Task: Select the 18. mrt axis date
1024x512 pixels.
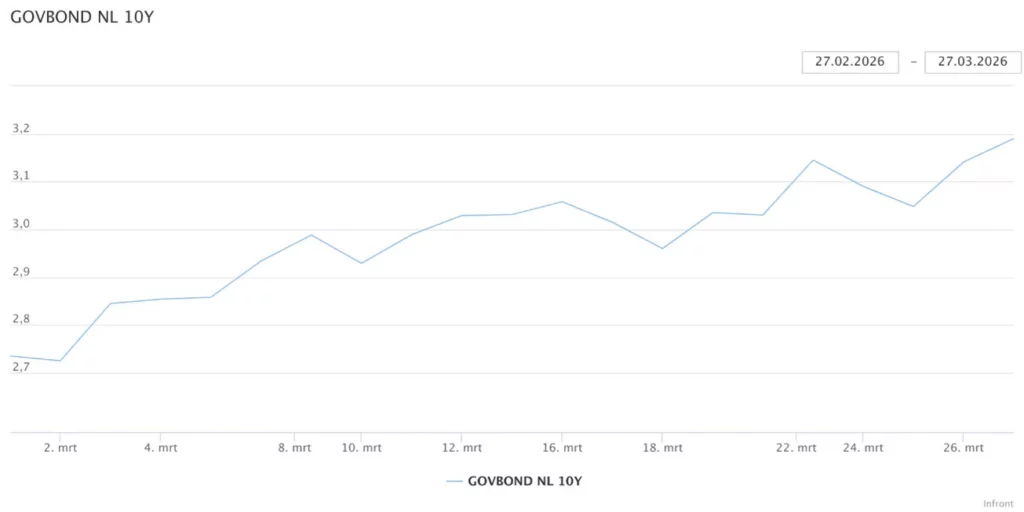Action: [x=662, y=448]
